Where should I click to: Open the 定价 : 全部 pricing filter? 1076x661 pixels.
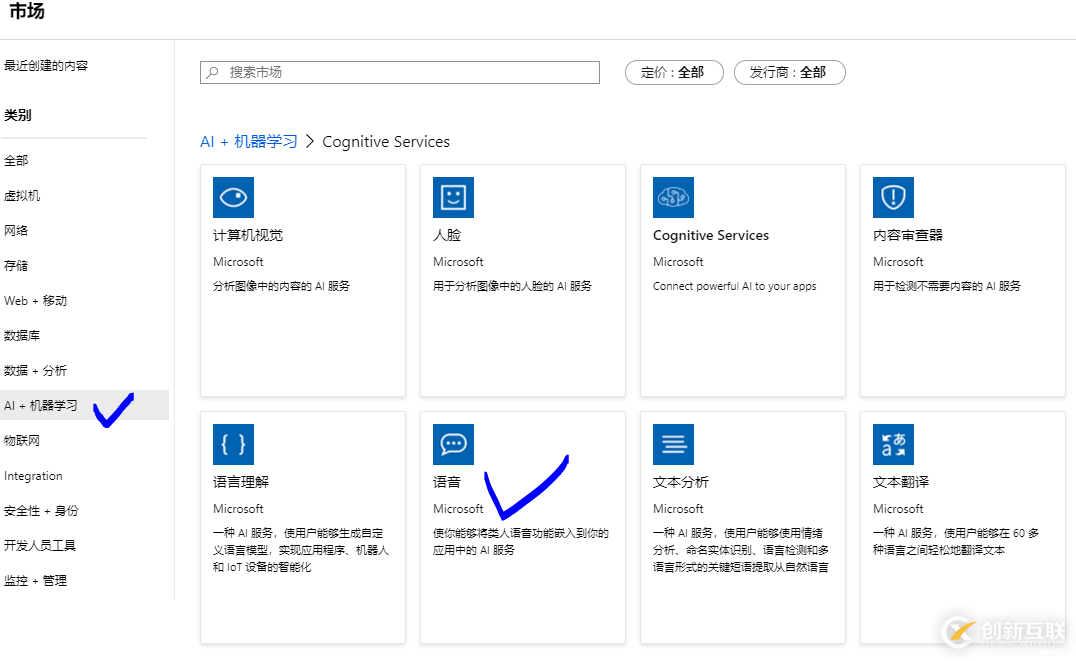[674, 73]
